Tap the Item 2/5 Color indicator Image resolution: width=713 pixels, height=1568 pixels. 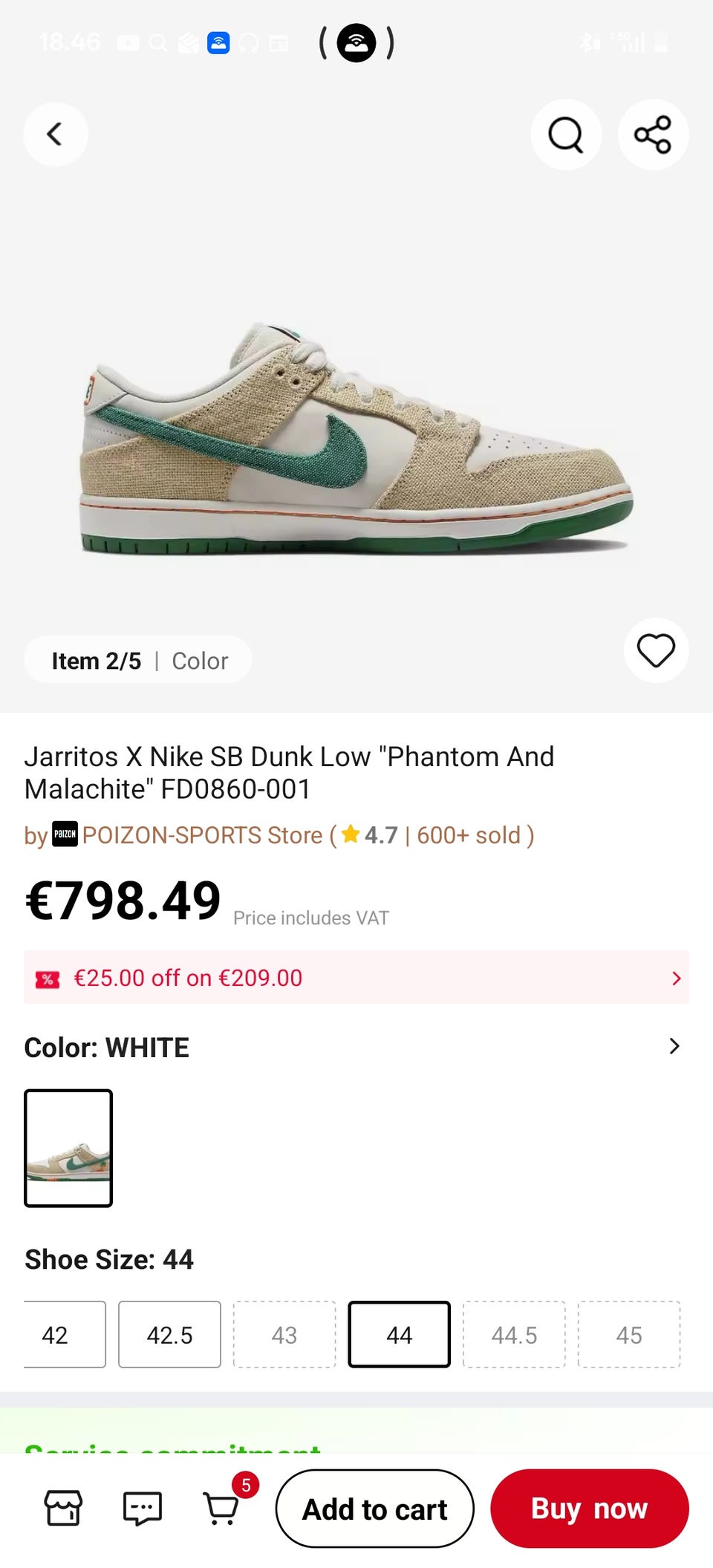point(138,660)
